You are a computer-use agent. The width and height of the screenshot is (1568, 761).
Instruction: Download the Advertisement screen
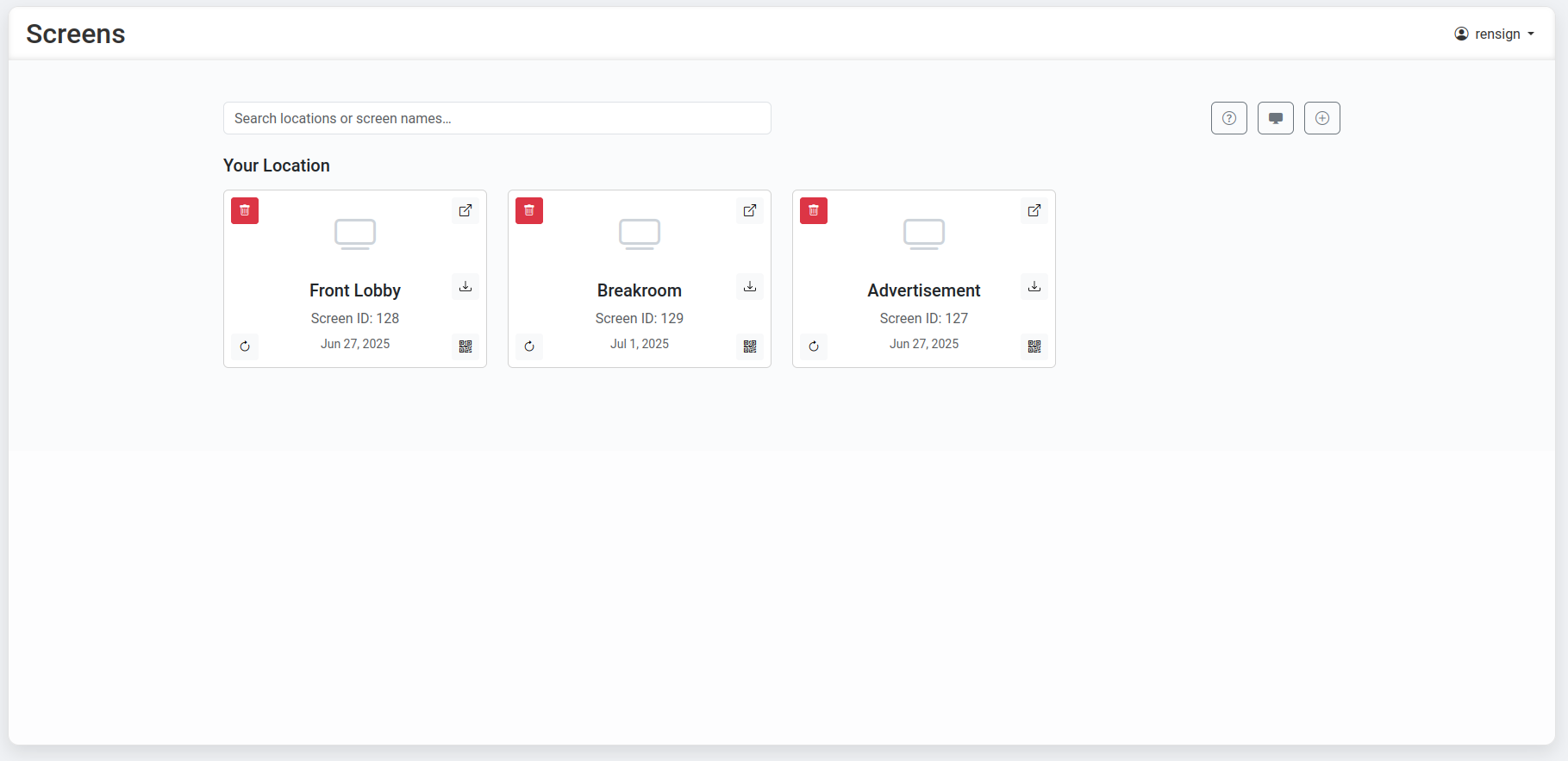click(1034, 286)
